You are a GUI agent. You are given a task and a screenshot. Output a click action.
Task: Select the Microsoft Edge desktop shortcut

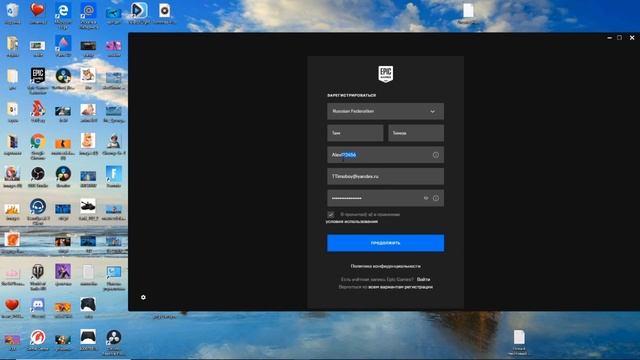[63, 16]
